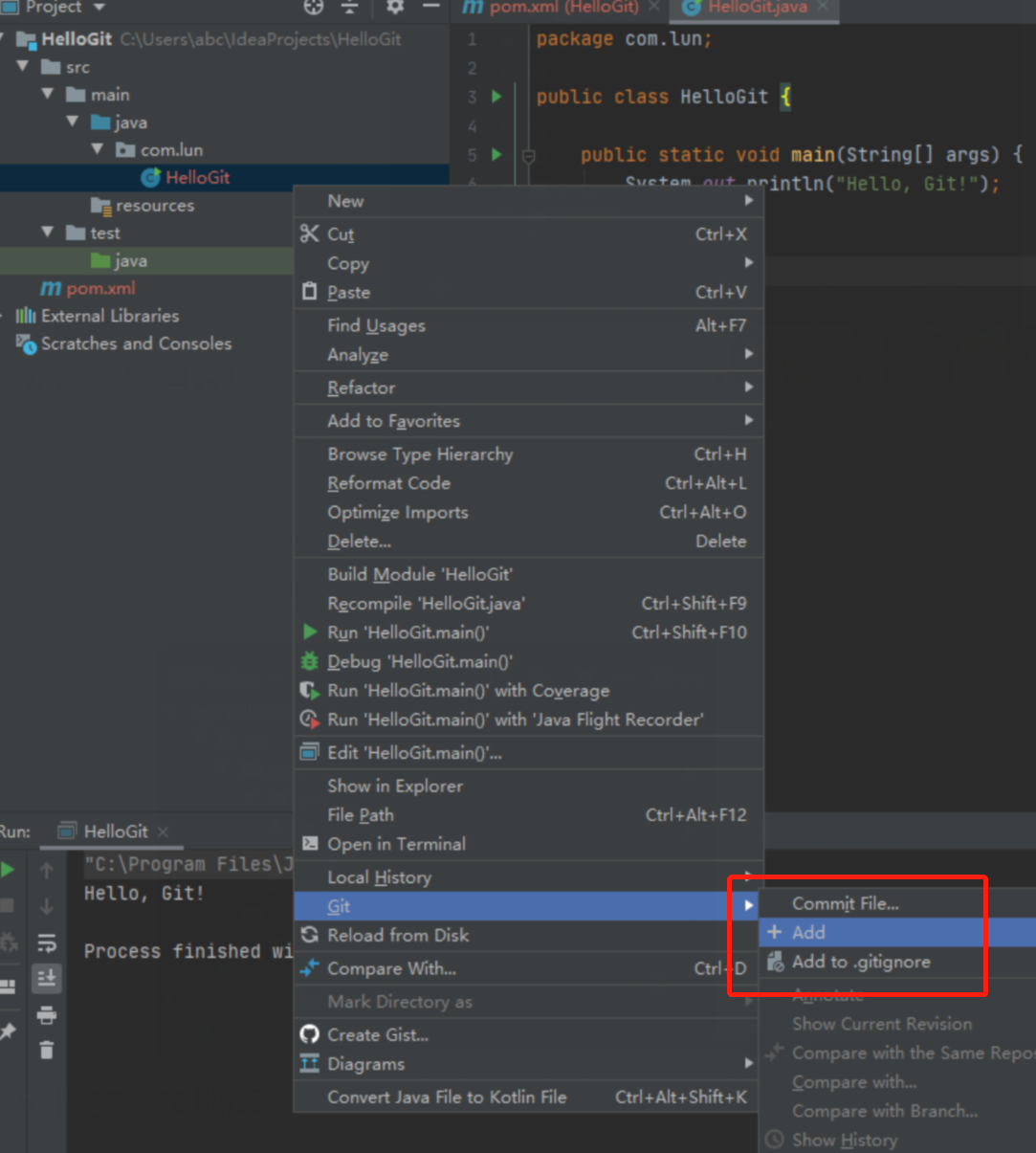Select Optimize Imports menu entry
Image resolution: width=1036 pixels, height=1153 pixels.
coord(528,512)
